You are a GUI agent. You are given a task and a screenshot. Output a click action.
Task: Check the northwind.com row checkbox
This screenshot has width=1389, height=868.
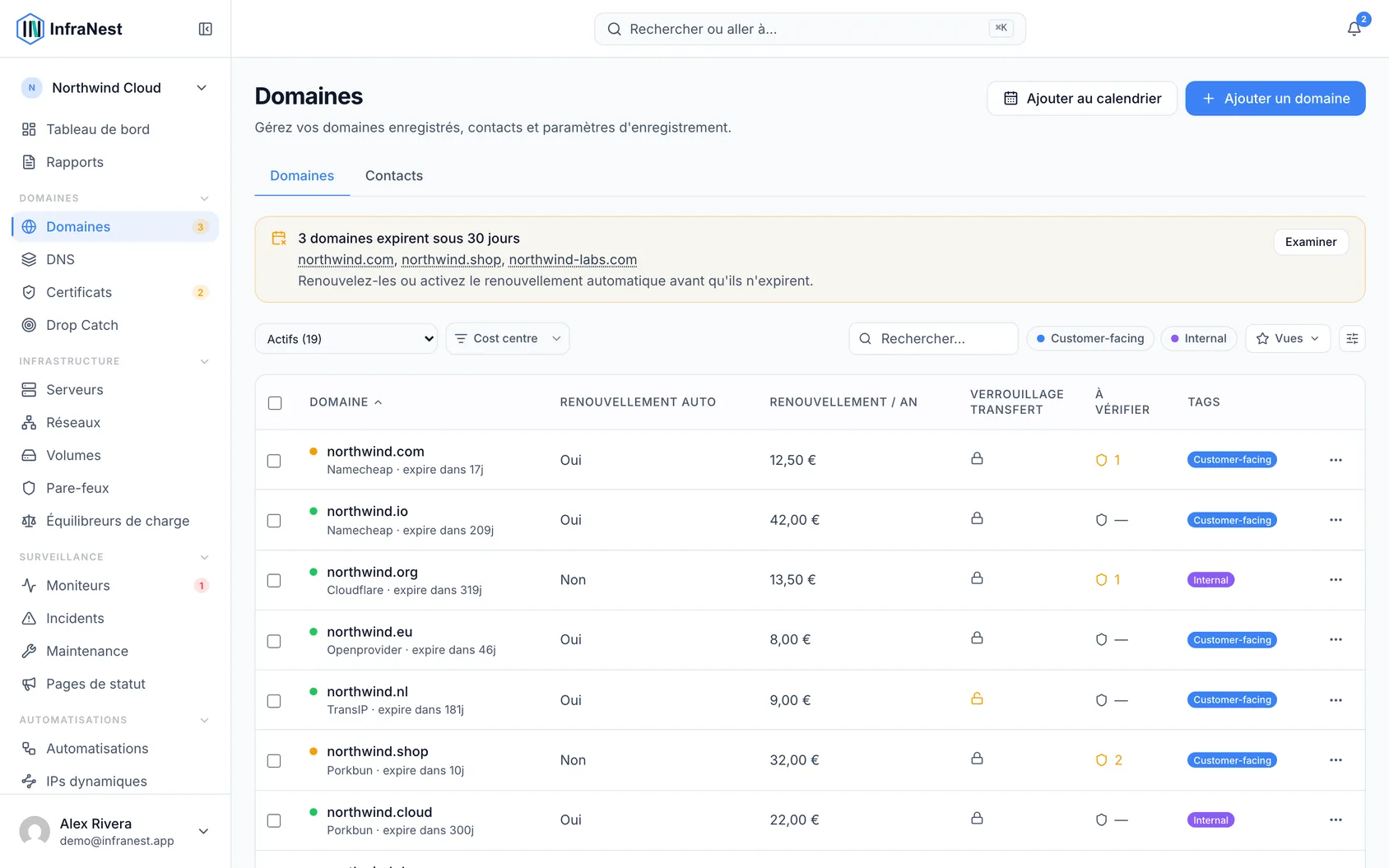point(274,461)
